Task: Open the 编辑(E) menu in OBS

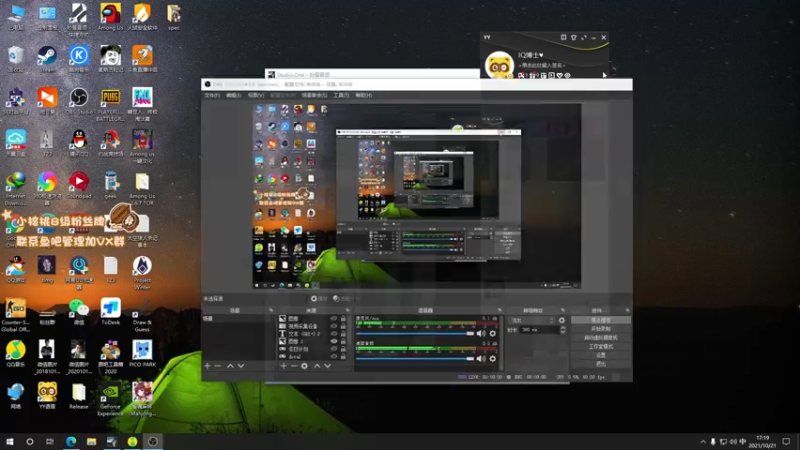Action: [x=234, y=95]
